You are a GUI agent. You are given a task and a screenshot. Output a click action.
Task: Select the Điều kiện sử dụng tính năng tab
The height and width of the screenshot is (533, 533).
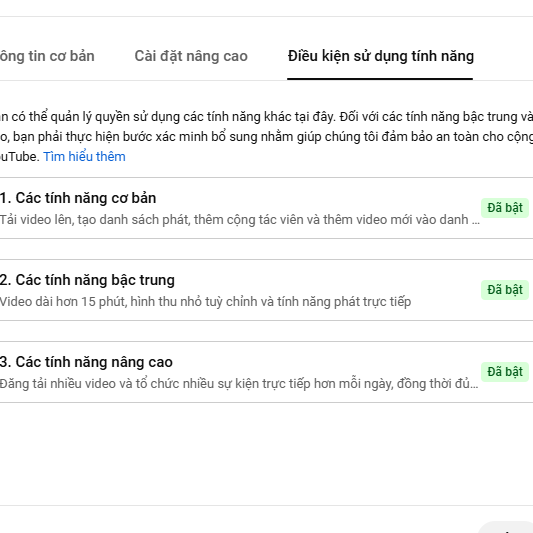click(380, 56)
